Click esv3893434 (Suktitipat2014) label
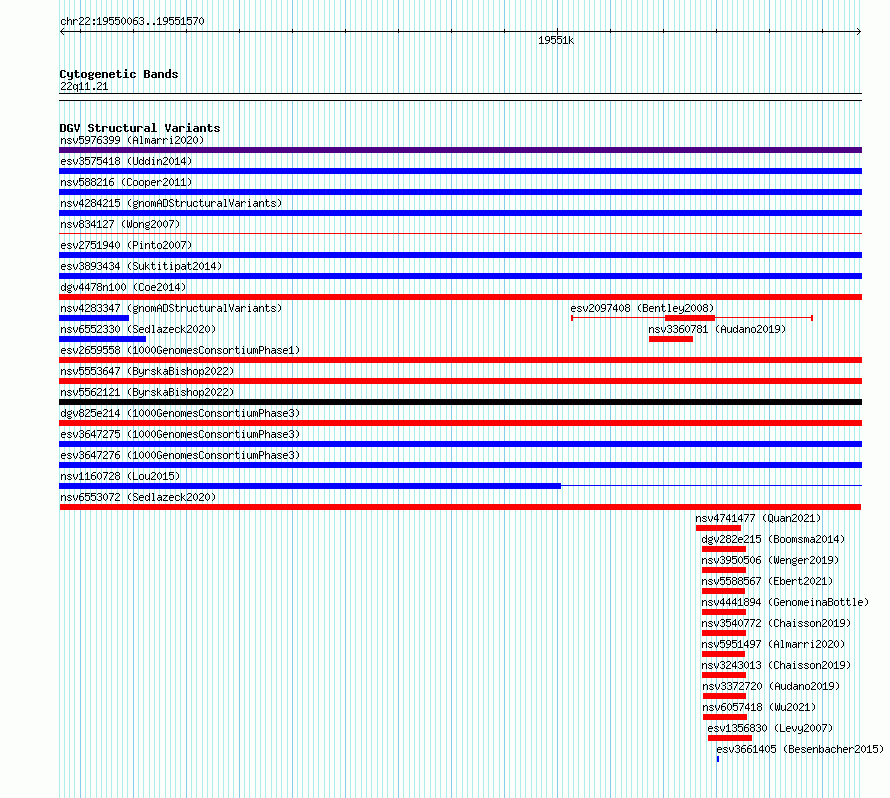The width and height of the screenshot is (890, 798). coord(141,266)
